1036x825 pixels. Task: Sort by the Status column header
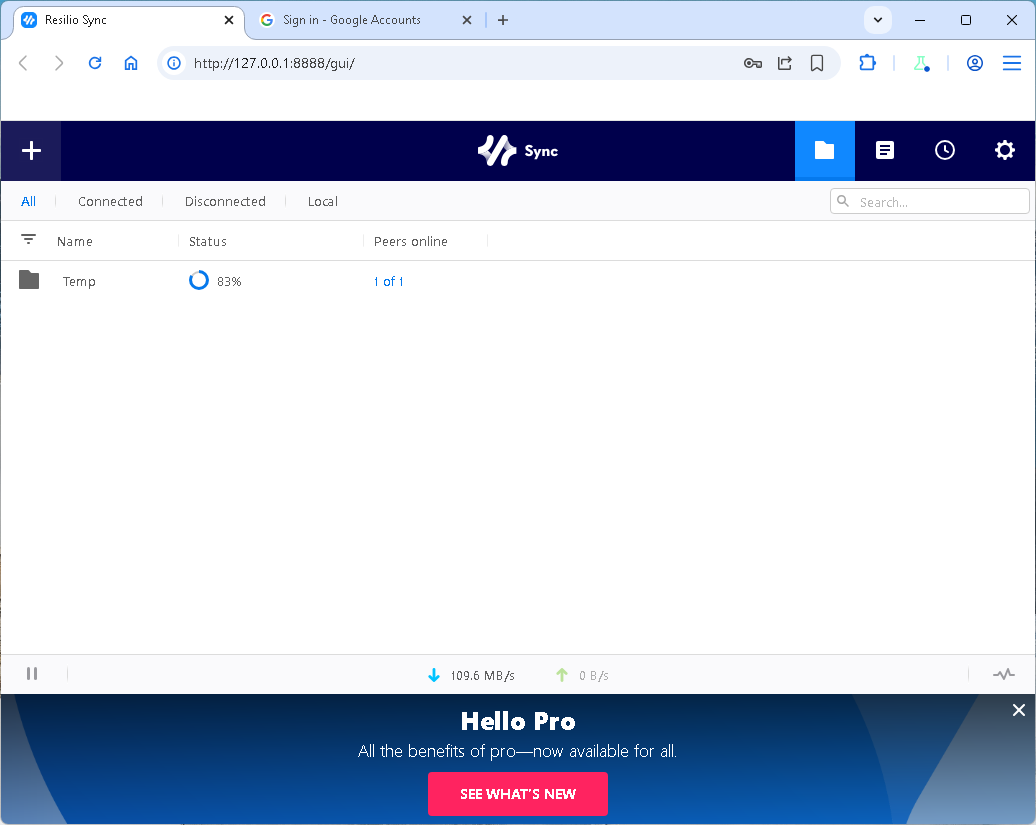(207, 242)
